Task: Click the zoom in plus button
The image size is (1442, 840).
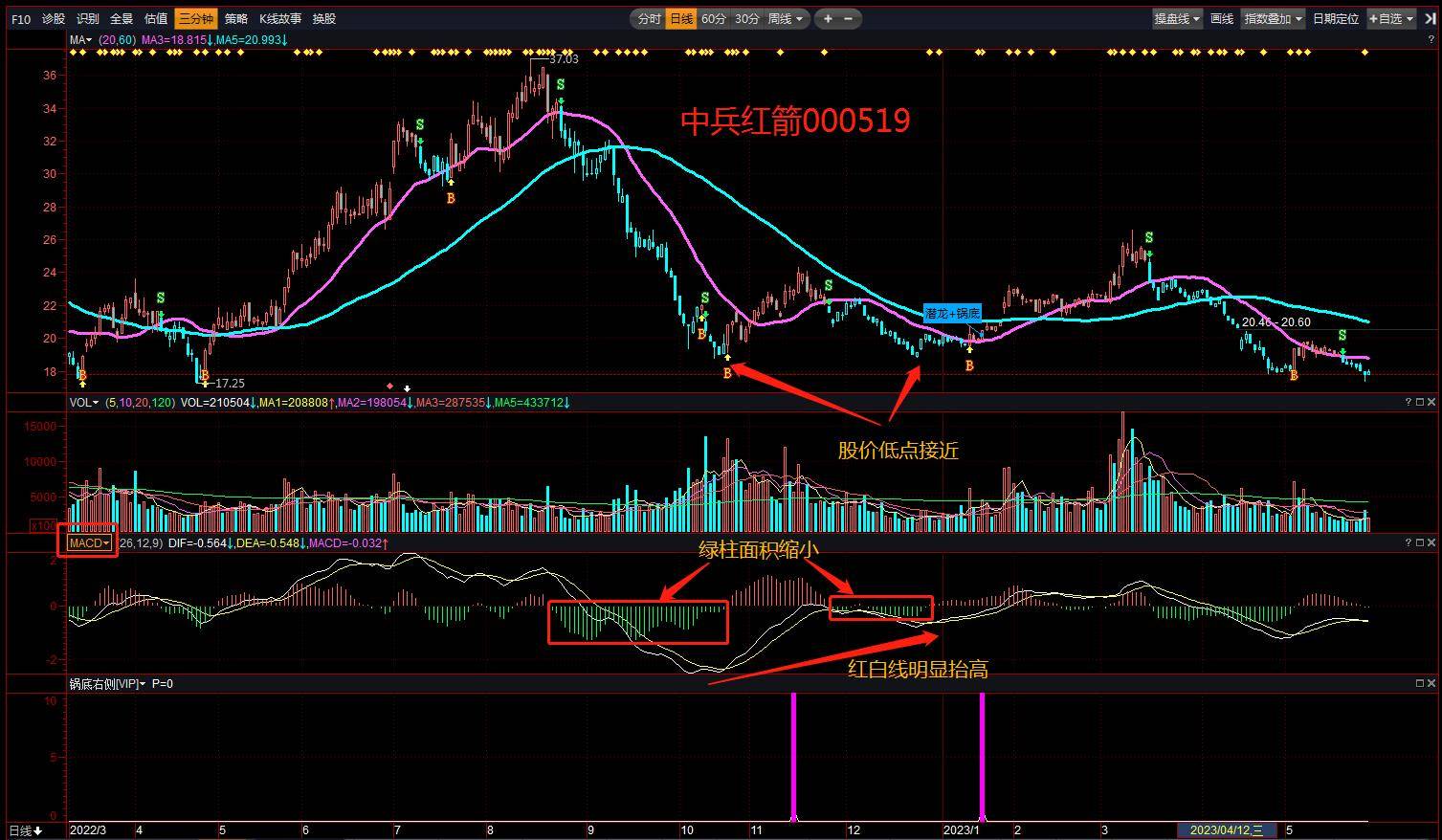Action: point(828,18)
